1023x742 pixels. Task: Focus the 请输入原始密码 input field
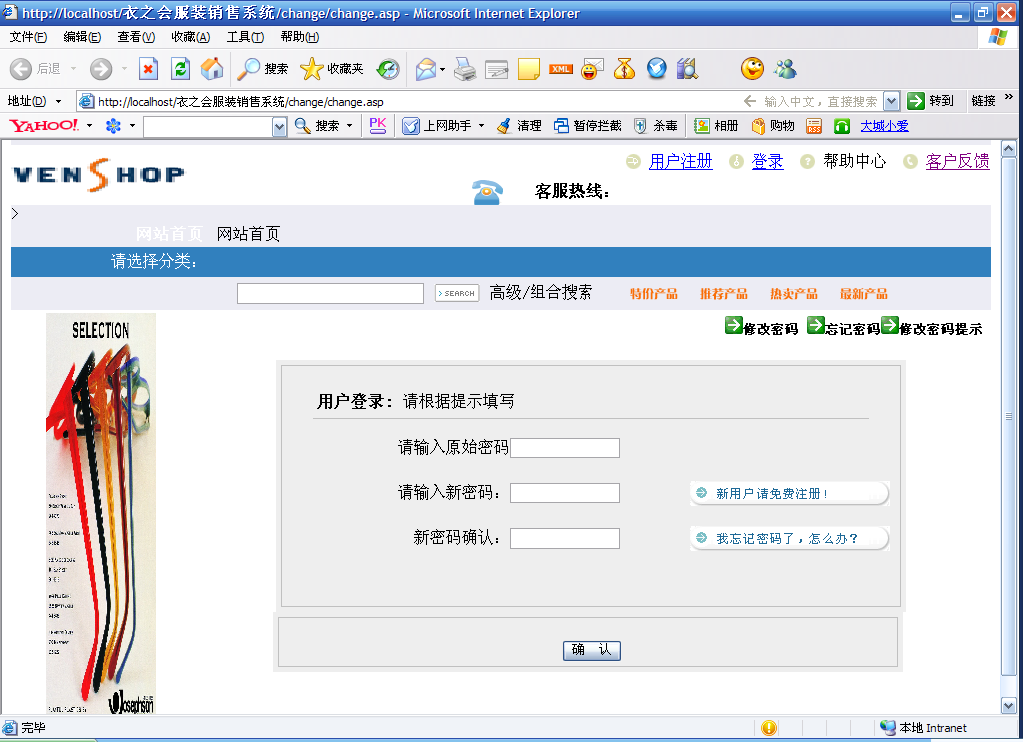pyautogui.click(x=565, y=448)
